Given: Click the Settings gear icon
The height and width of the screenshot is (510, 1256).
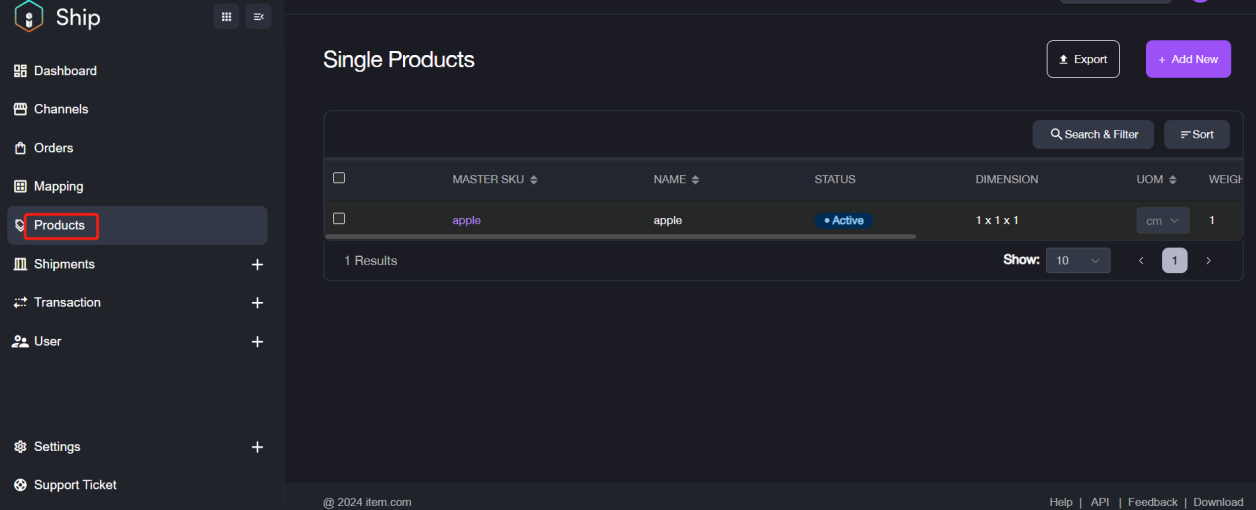Looking at the screenshot, I should [x=20, y=447].
